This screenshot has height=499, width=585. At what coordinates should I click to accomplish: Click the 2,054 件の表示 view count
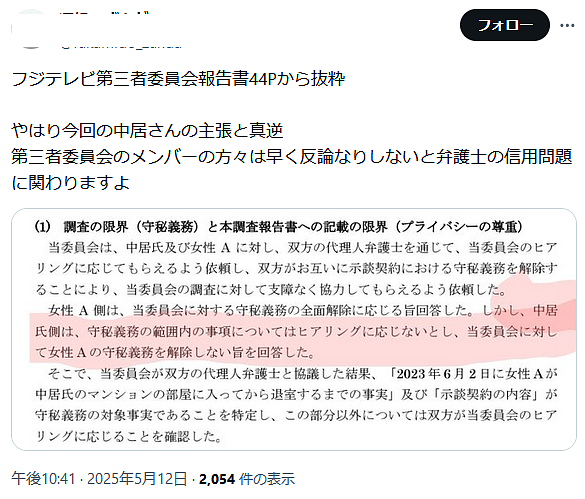pos(247,478)
